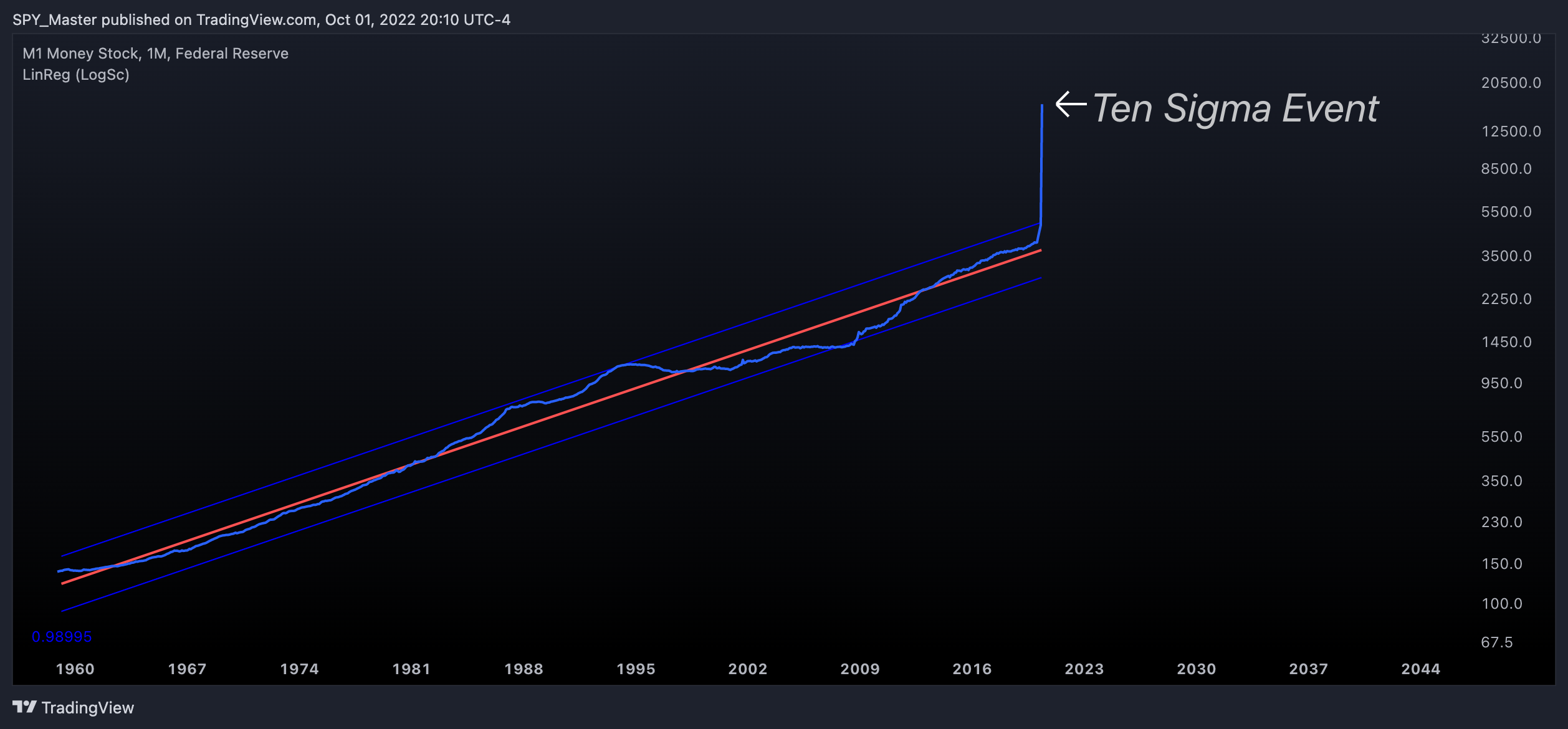Click the 3500.0 price label
Image resolution: width=1568 pixels, height=729 pixels.
pos(1506,256)
